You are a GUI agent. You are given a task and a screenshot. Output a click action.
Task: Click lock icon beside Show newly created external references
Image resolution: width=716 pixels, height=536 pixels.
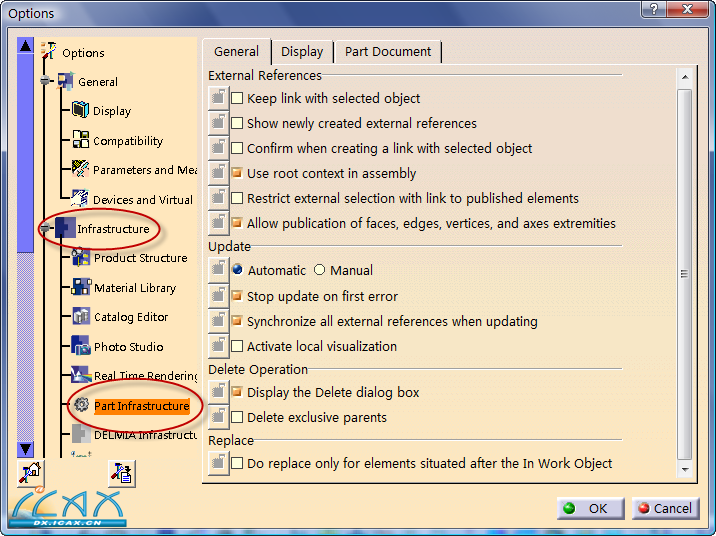tap(218, 123)
